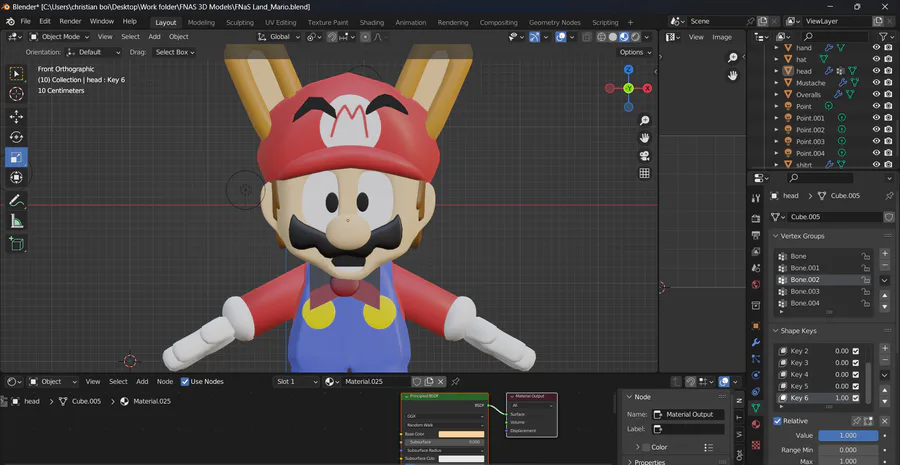
Task: Open the Modifiers properties wrench tab
Action: (756, 342)
